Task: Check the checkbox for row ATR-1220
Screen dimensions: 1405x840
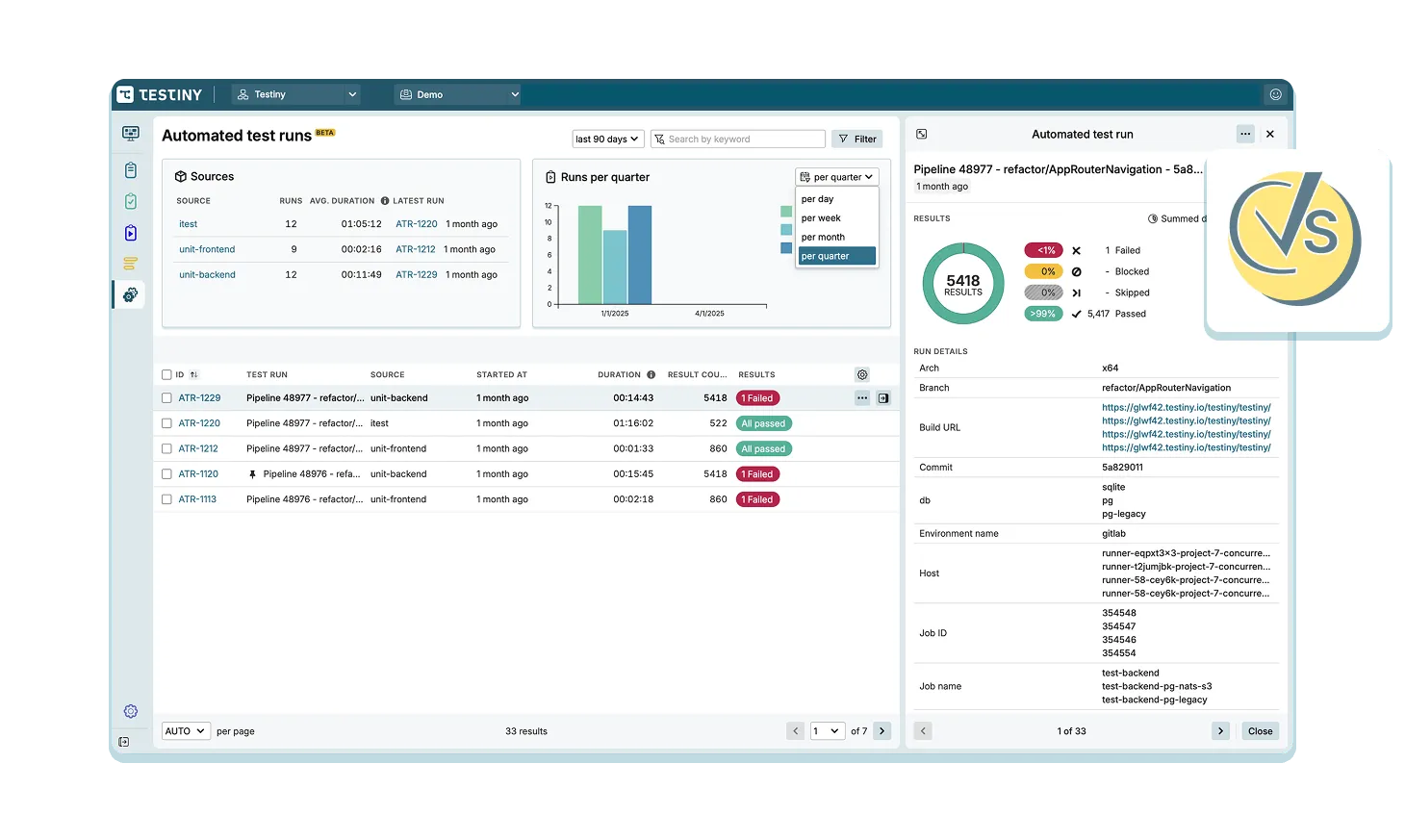Action: [166, 422]
